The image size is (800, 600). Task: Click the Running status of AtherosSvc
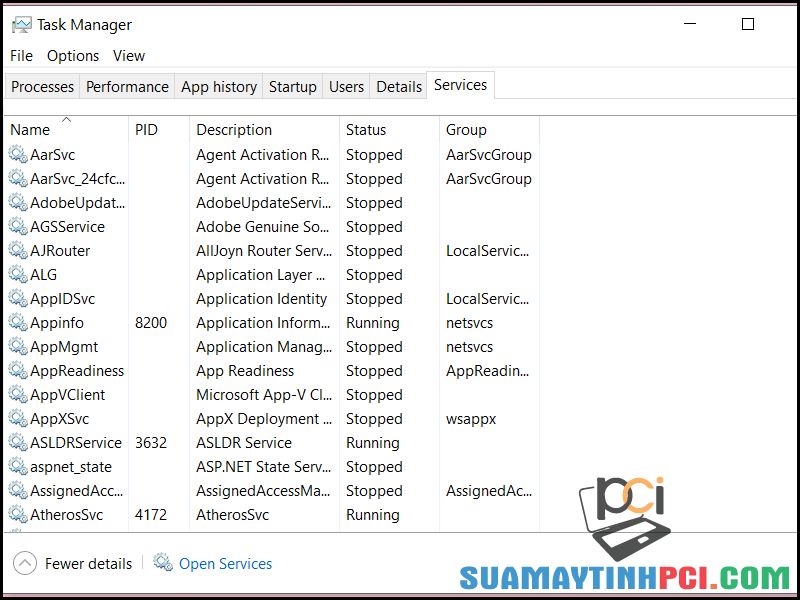pyautogui.click(x=373, y=515)
